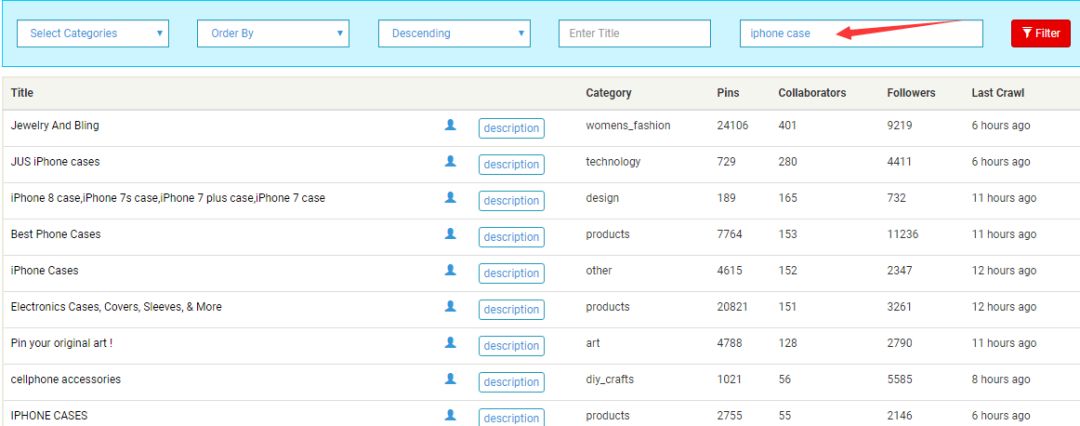
Task: Click the user icon next to iPhone Cases
Action: click(450, 270)
